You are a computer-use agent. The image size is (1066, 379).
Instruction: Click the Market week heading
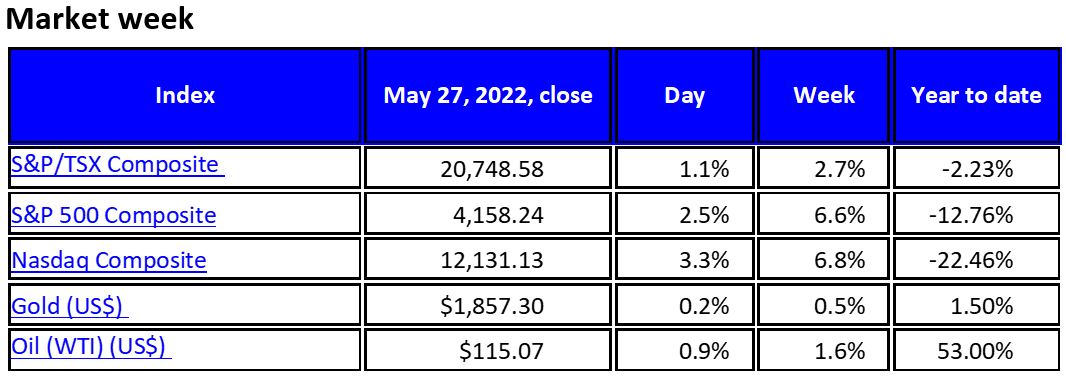[100, 19]
